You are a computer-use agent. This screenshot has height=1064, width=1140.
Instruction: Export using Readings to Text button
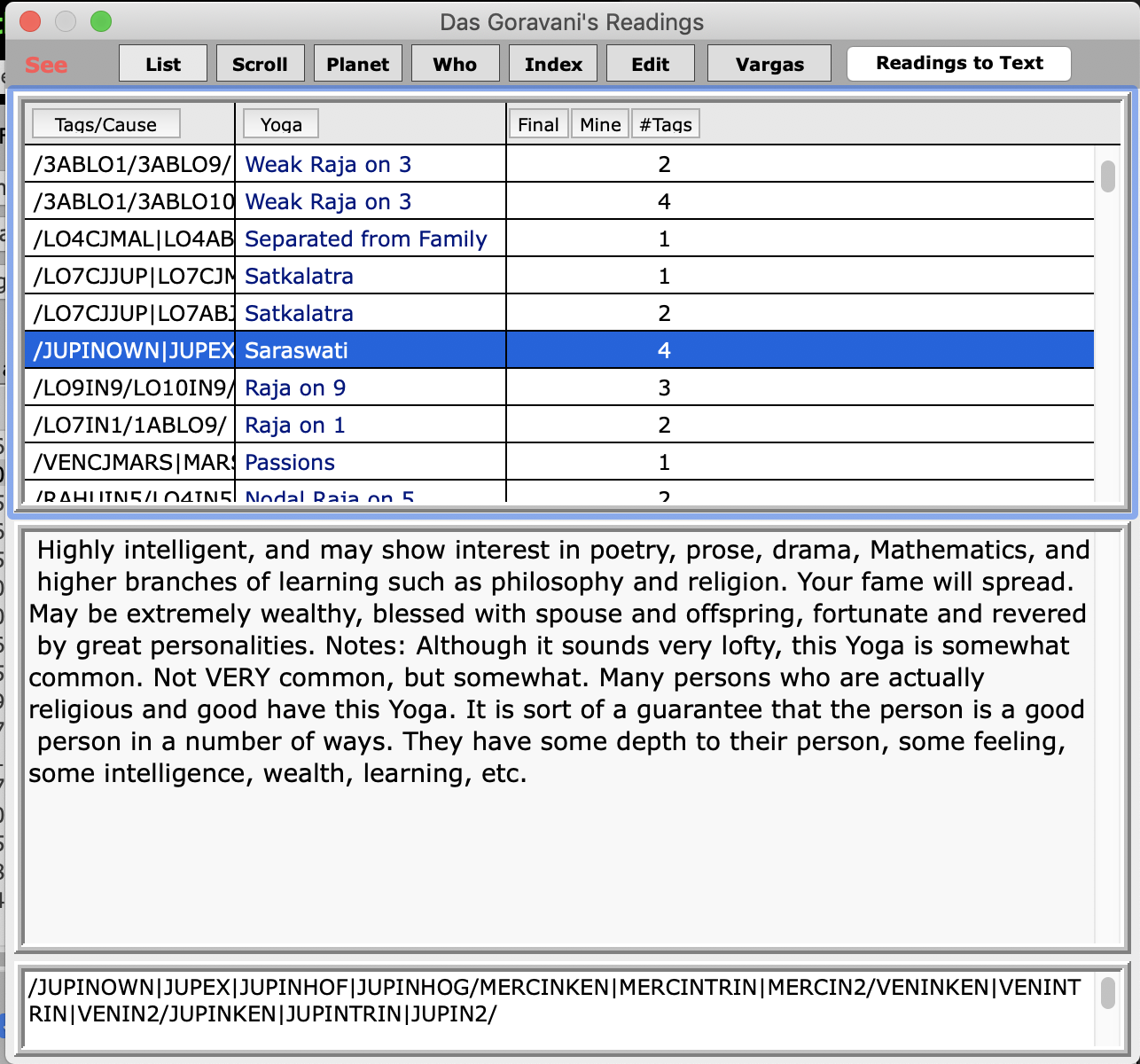(x=959, y=63)
